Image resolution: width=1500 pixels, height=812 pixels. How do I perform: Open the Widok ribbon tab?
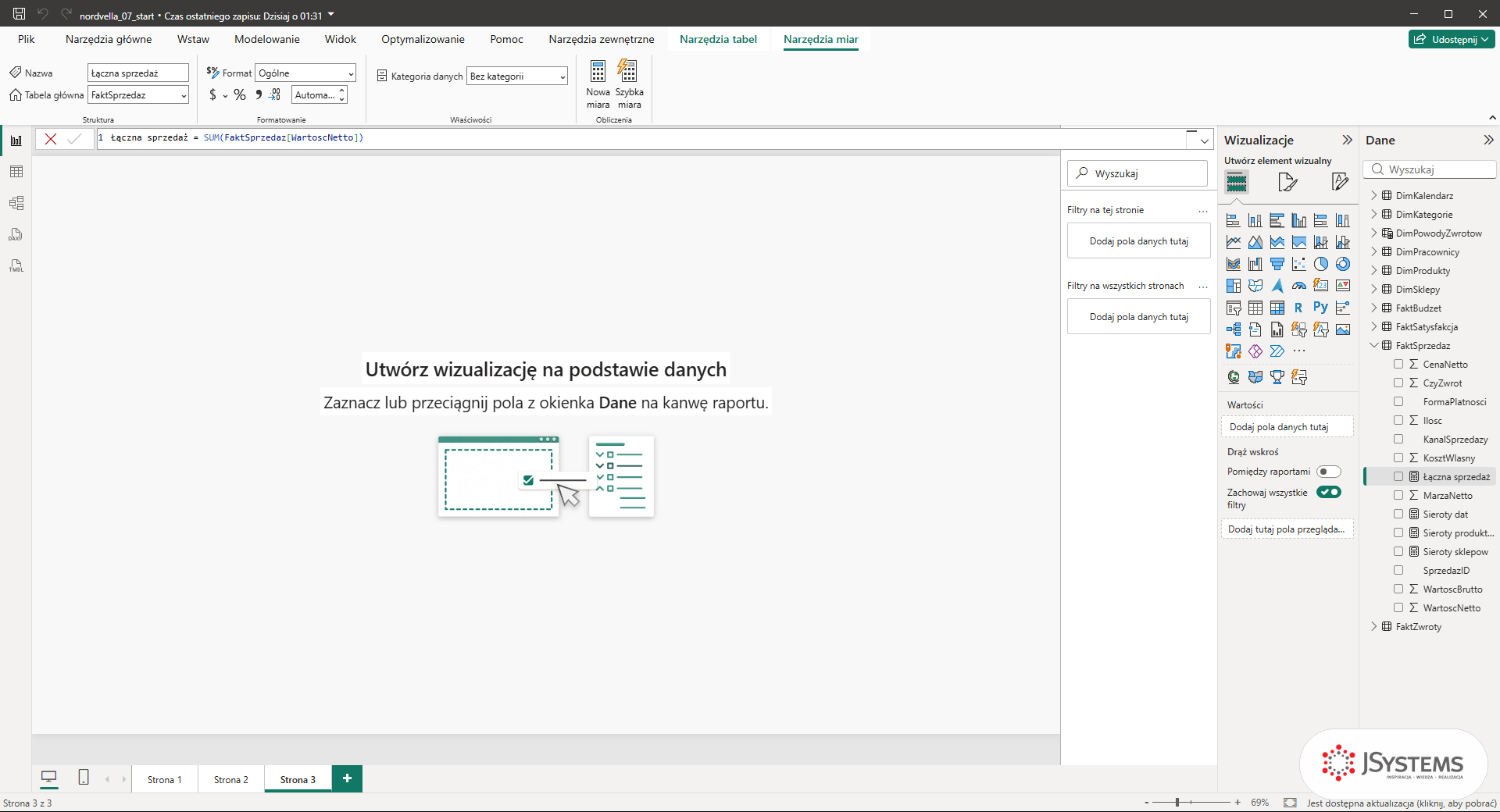[x=341, y=39]
